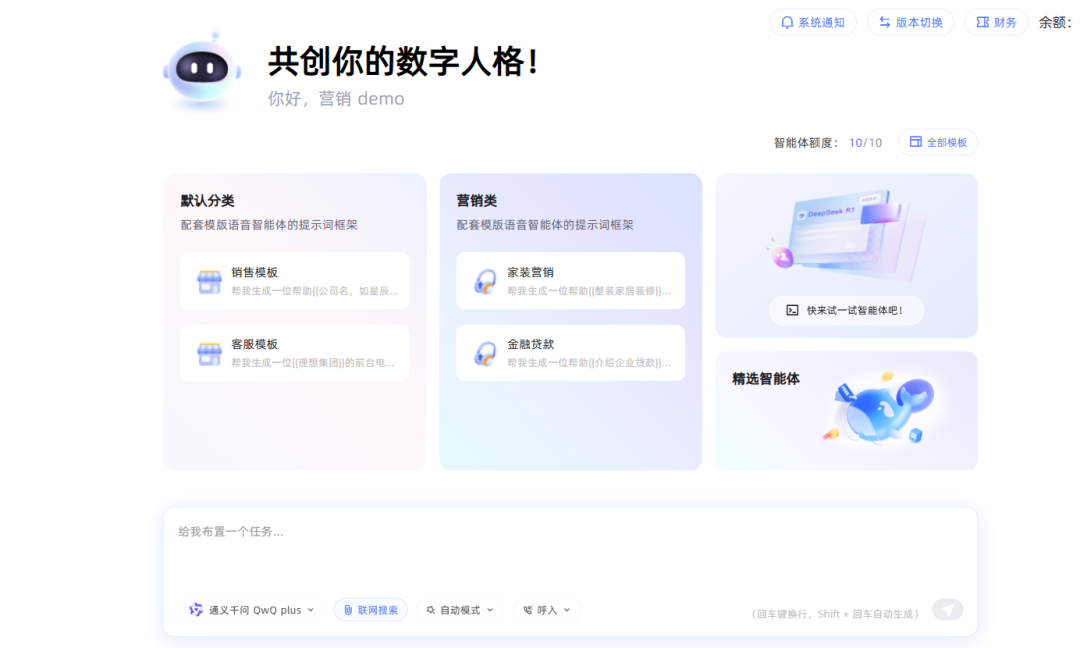Image resolution: width=1080 pixels, height=648 pixels.
Task: Focus the 给我布置一个任务 input box
Action: click(x=570, y=550)
